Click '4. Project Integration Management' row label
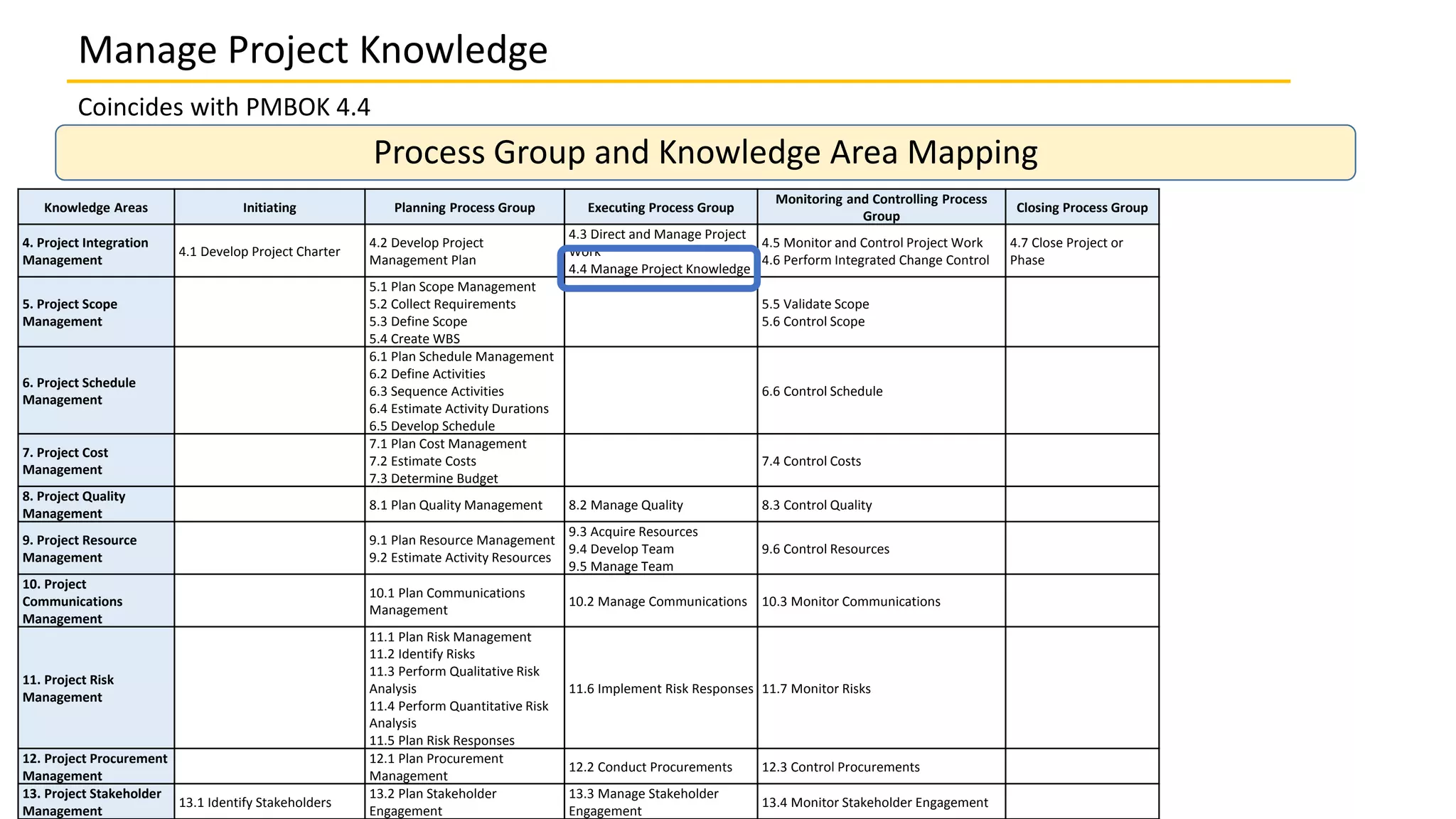Image resolution: width=1456 pixels, height=819 pixels. (x=96, y=251)
